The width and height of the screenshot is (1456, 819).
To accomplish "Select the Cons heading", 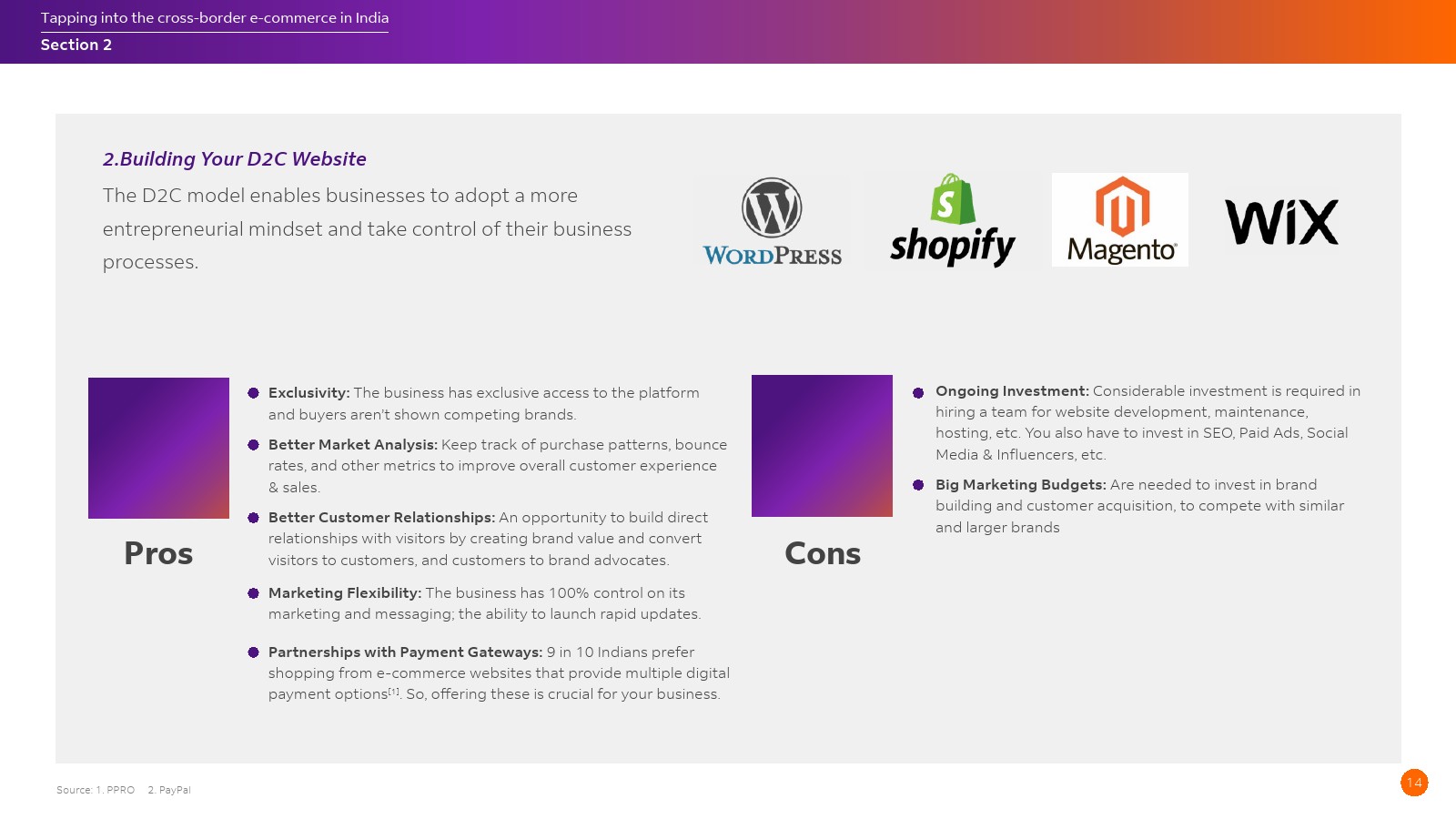I will pos(823,553).
